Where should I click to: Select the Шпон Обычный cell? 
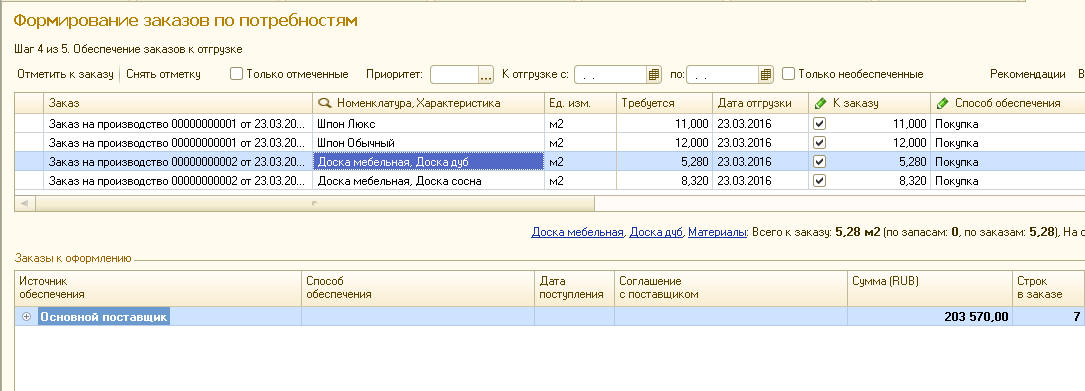click(428, 143)
